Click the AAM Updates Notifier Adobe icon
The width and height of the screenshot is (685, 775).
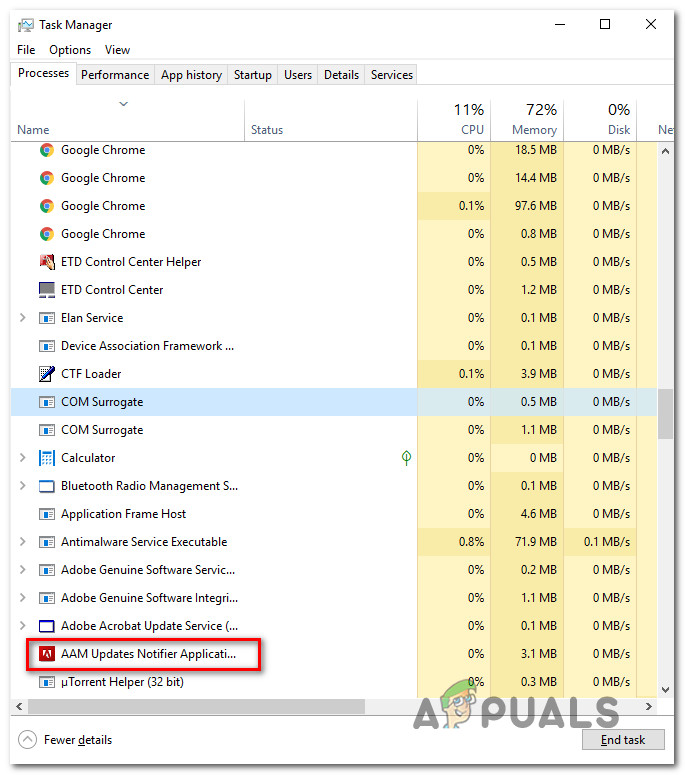pyautogui.click(x=47, y=654)
